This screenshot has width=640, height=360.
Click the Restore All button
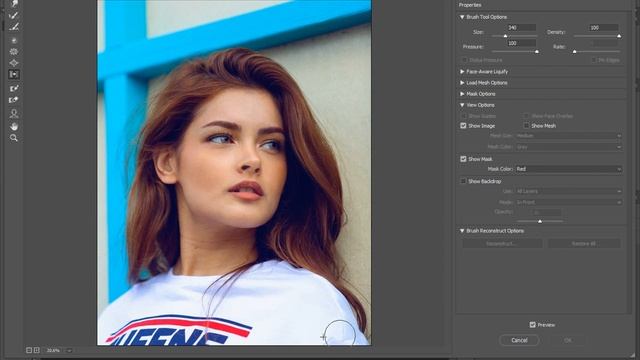tap(584, 244)
